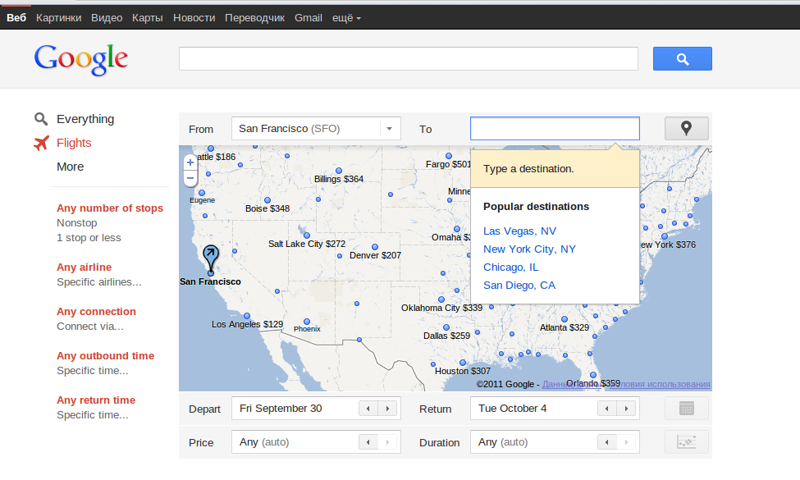This screenshot has height=480, width=800.
Task: Select the Billings $364 map dot
Action: point(339,170)
